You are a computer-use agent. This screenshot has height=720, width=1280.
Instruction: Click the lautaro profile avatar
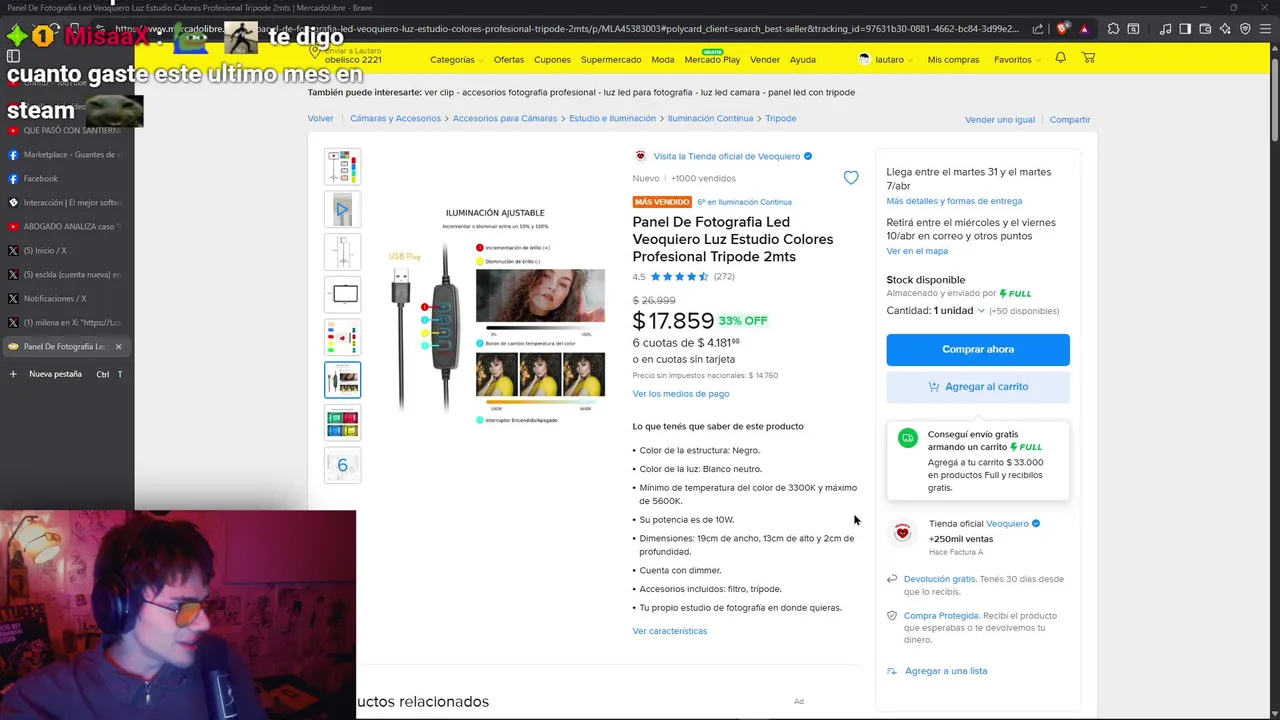[x=864, y=59]
